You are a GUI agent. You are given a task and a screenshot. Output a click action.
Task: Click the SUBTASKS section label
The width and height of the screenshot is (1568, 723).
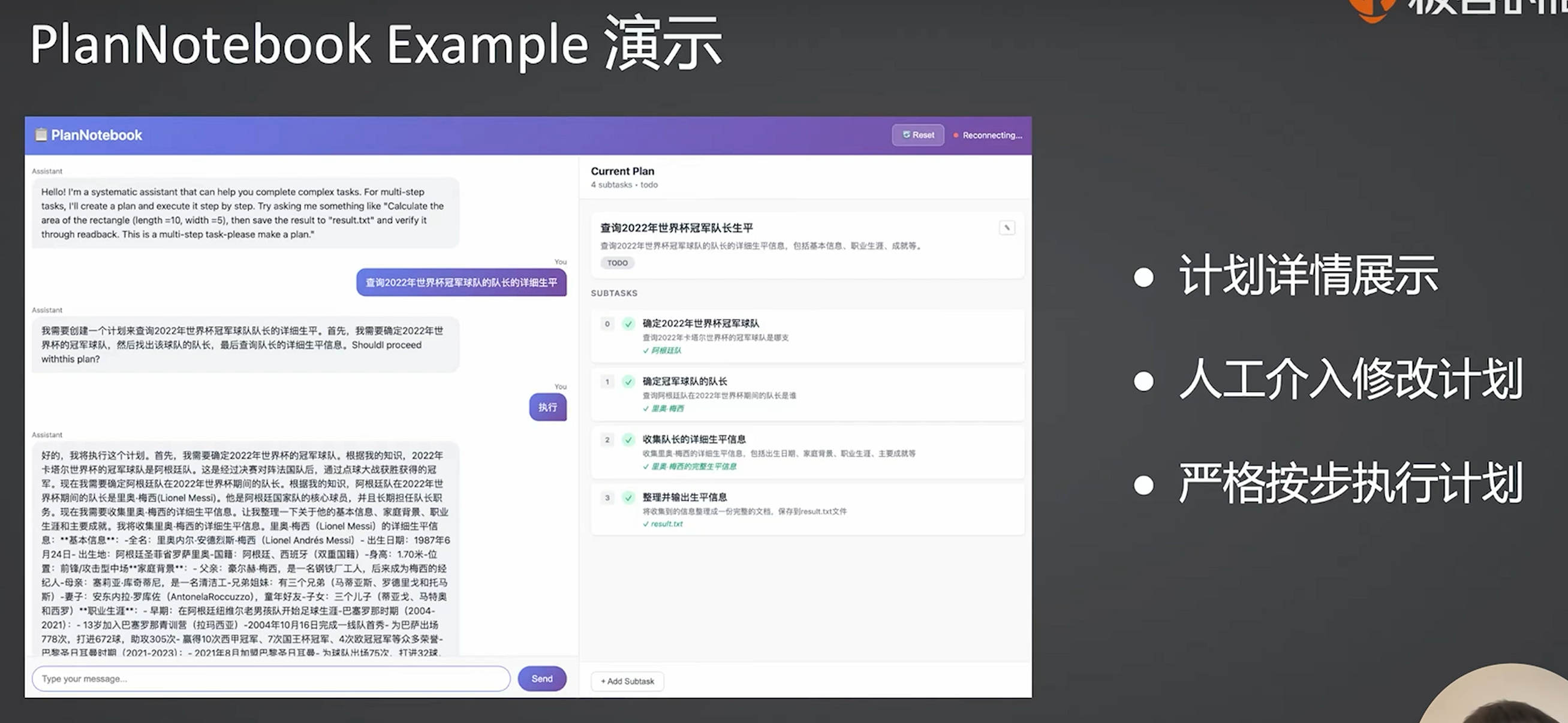tap(613, 293)
